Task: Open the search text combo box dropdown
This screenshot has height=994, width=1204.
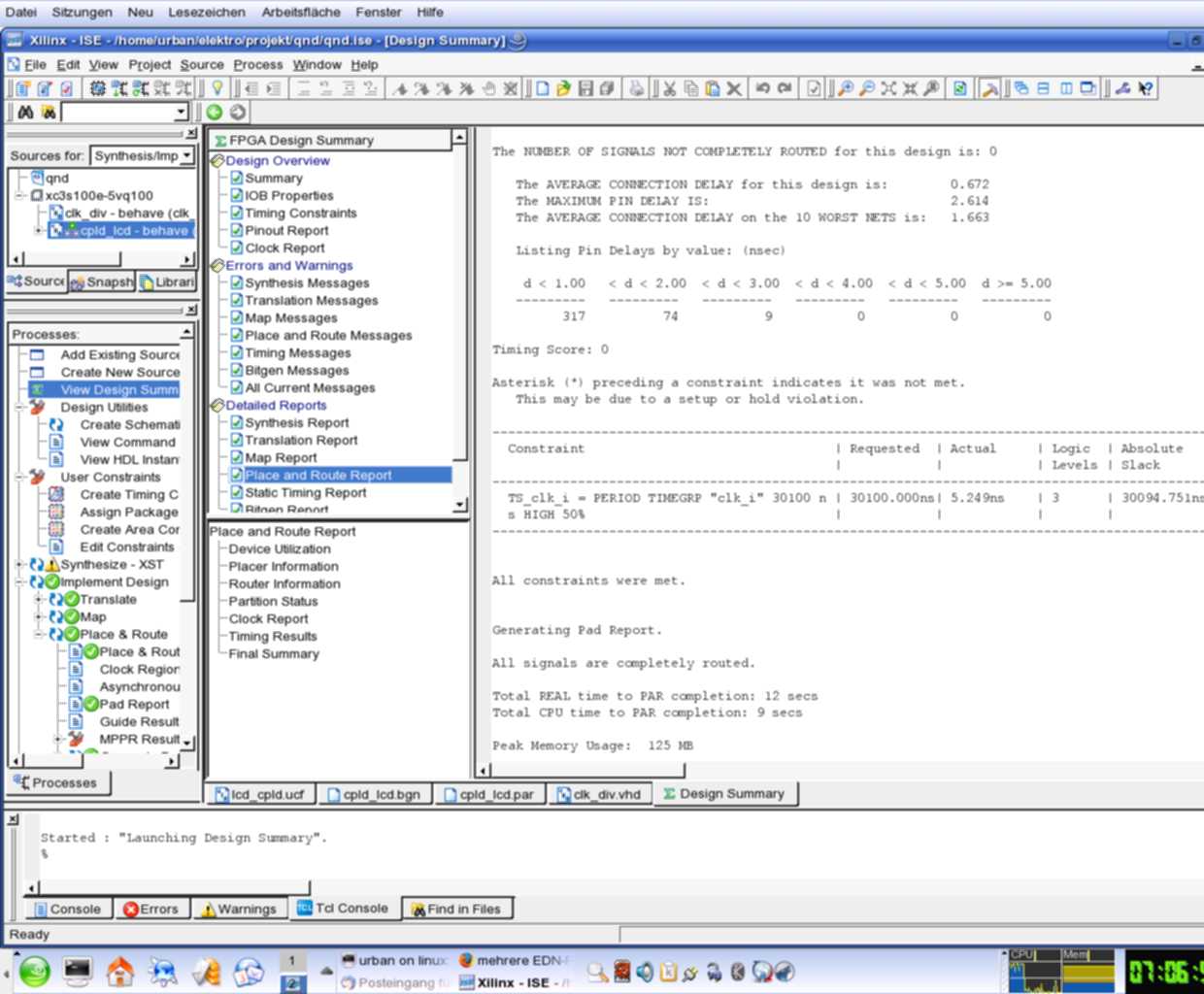Action: click(181, 113)
